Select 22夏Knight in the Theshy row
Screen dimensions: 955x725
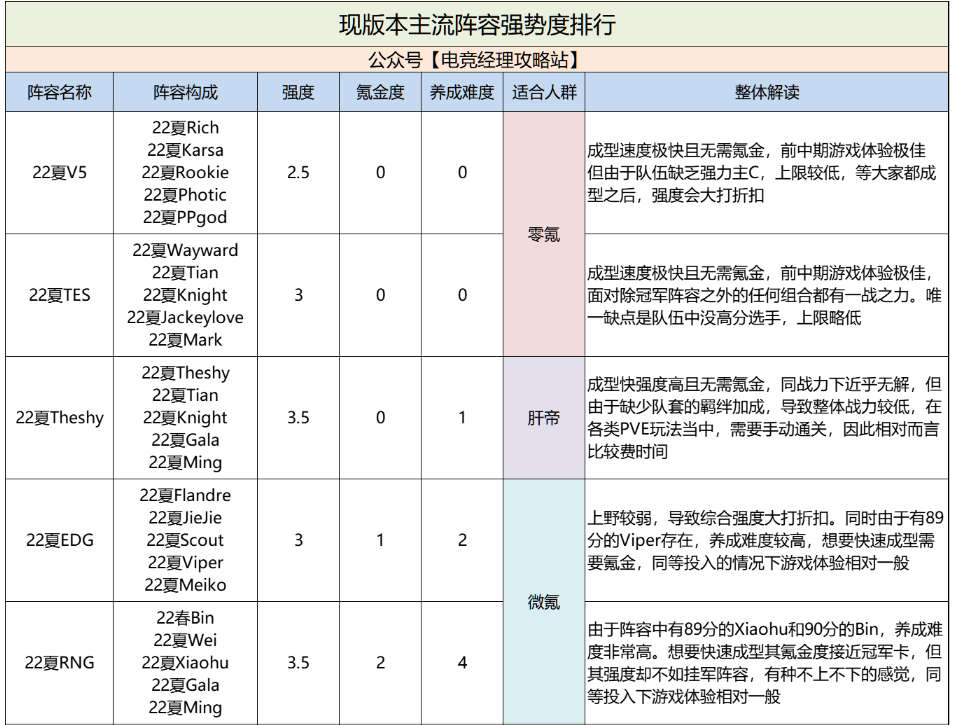tap(185, 417)
